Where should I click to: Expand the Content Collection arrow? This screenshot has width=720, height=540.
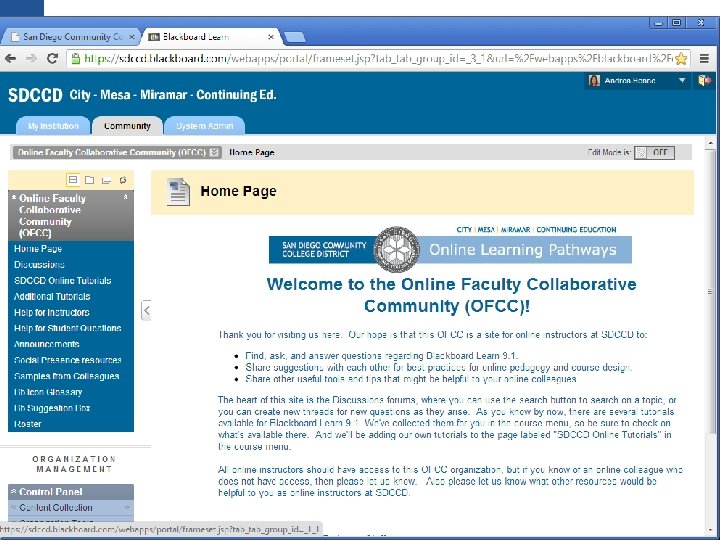pyautogui.click(x=127, y=507)
